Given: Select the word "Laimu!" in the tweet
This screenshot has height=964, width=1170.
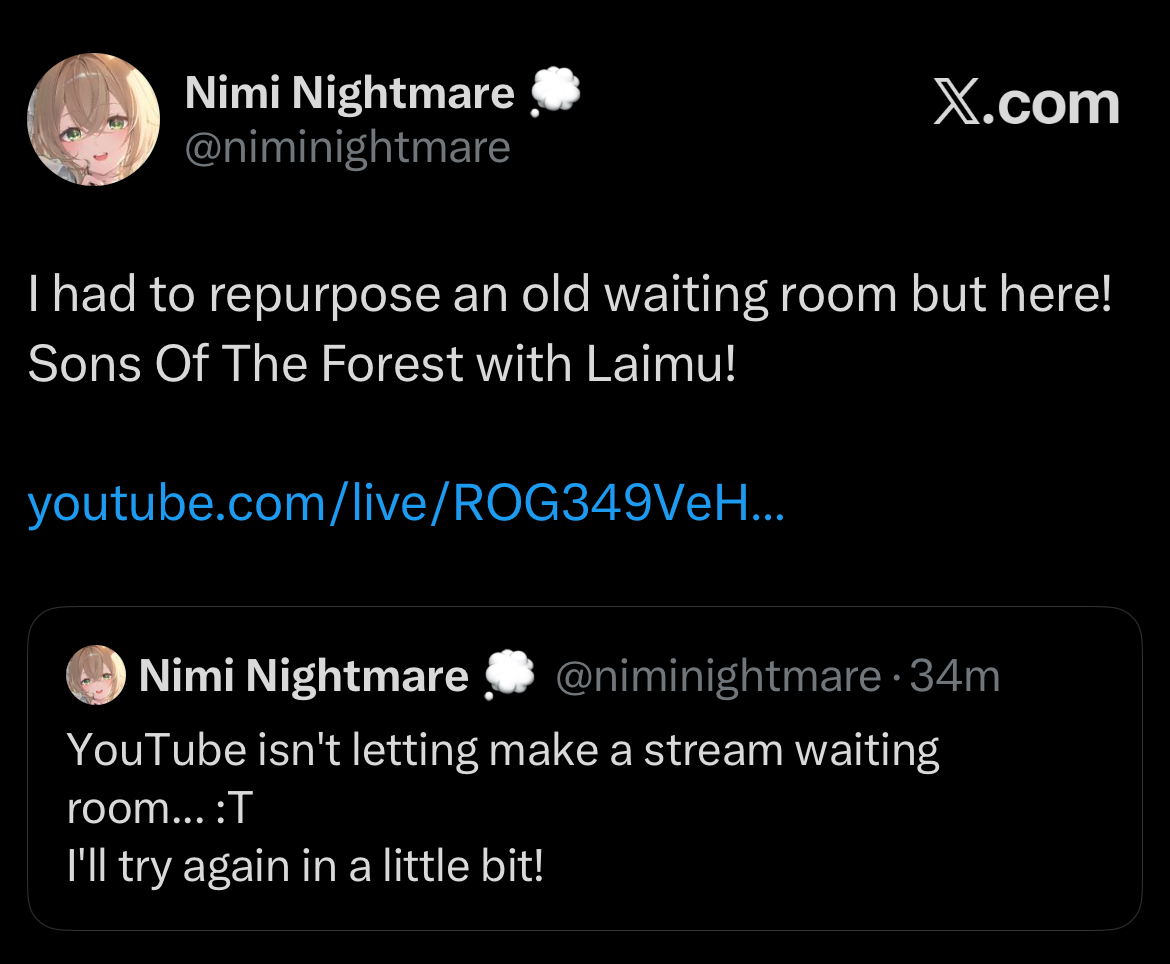Looking at the screenshot, I should [x=661, y=364].
